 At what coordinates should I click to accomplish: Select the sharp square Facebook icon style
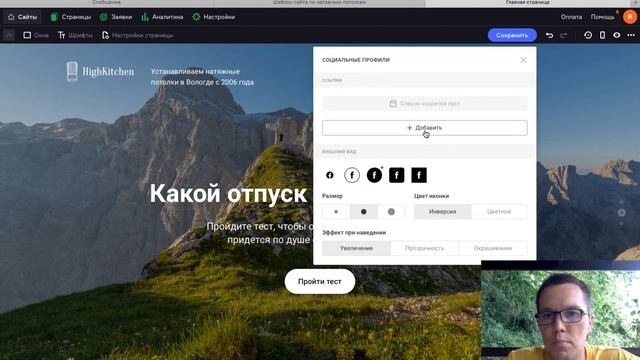[x=419, y=175]
